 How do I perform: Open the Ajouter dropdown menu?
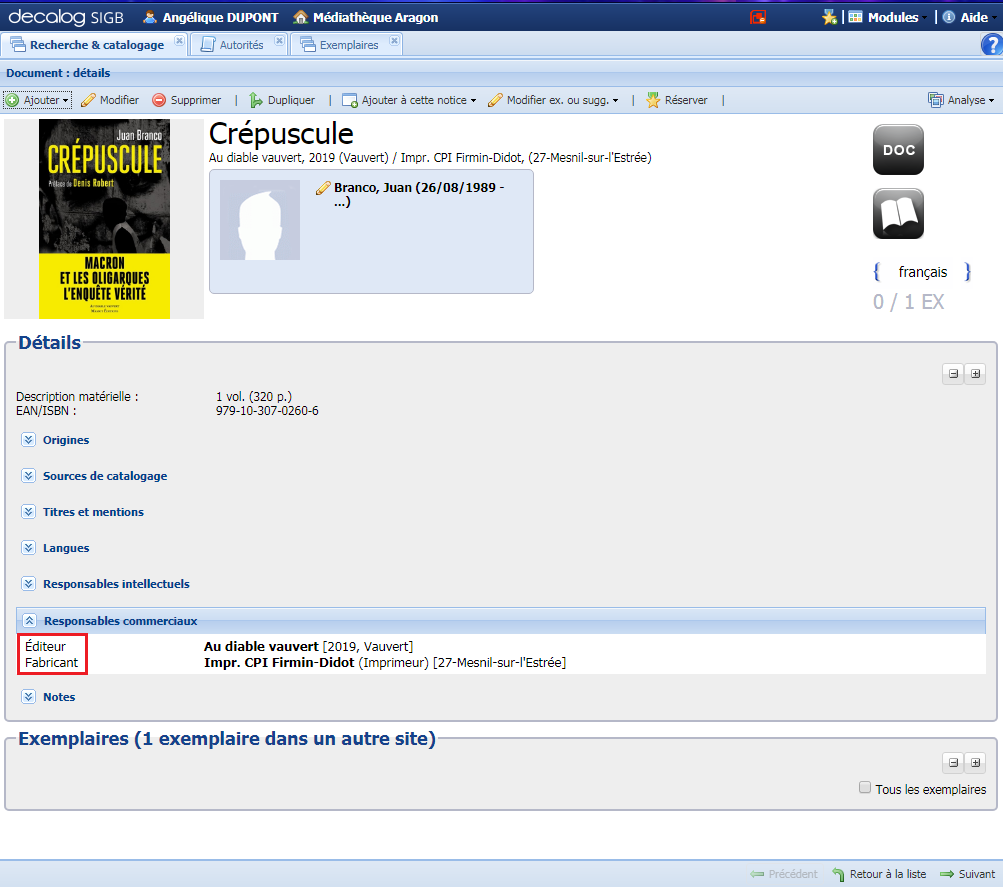pyautogui.click(x=37, y=99)
